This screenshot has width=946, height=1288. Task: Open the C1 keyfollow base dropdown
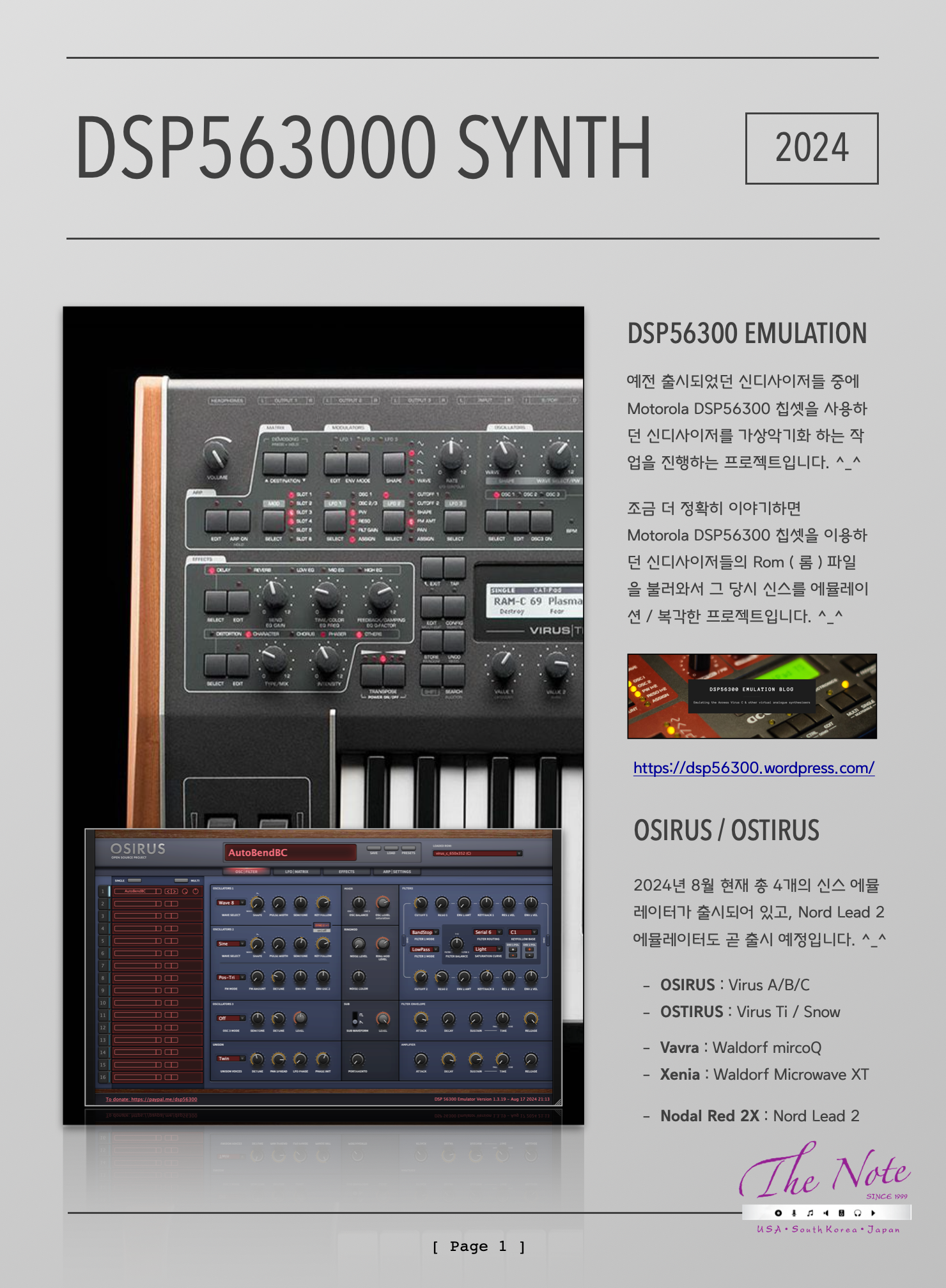523,932
